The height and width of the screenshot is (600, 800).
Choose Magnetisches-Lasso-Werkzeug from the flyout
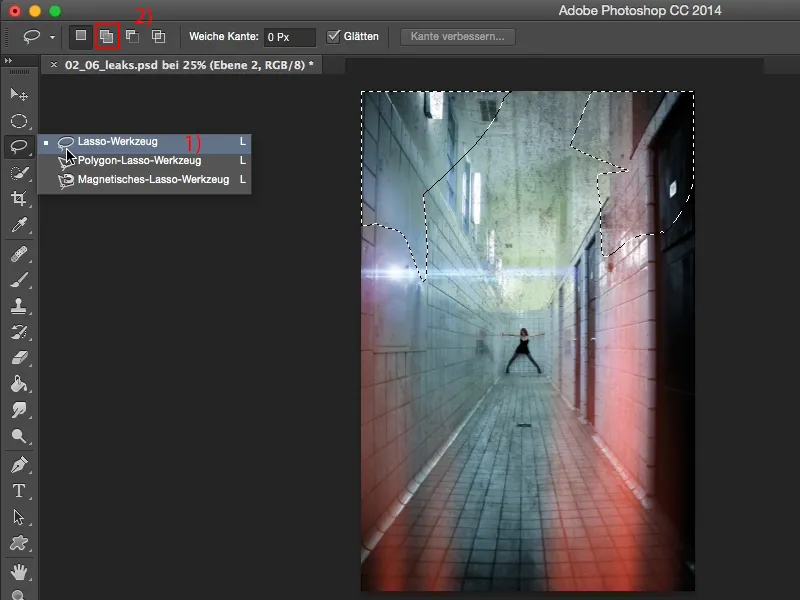153,180
